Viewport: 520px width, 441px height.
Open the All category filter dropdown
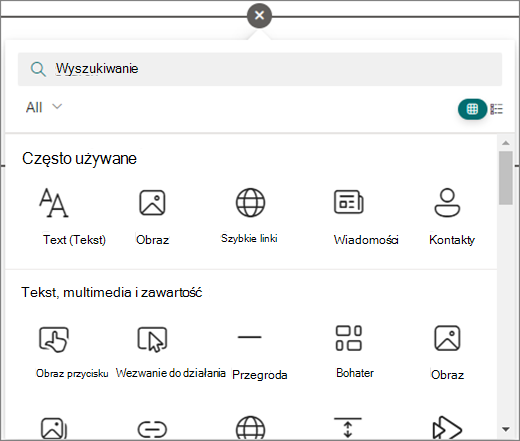[44, 107]
